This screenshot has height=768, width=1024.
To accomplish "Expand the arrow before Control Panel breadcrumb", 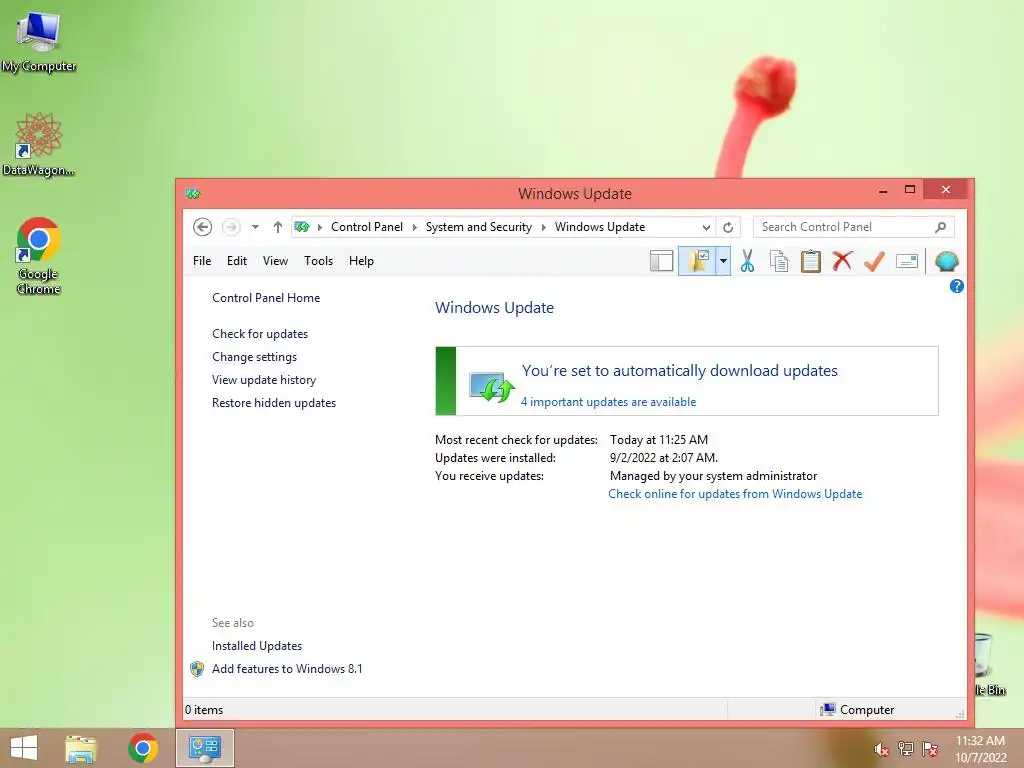I will click(x=320, y=227).
